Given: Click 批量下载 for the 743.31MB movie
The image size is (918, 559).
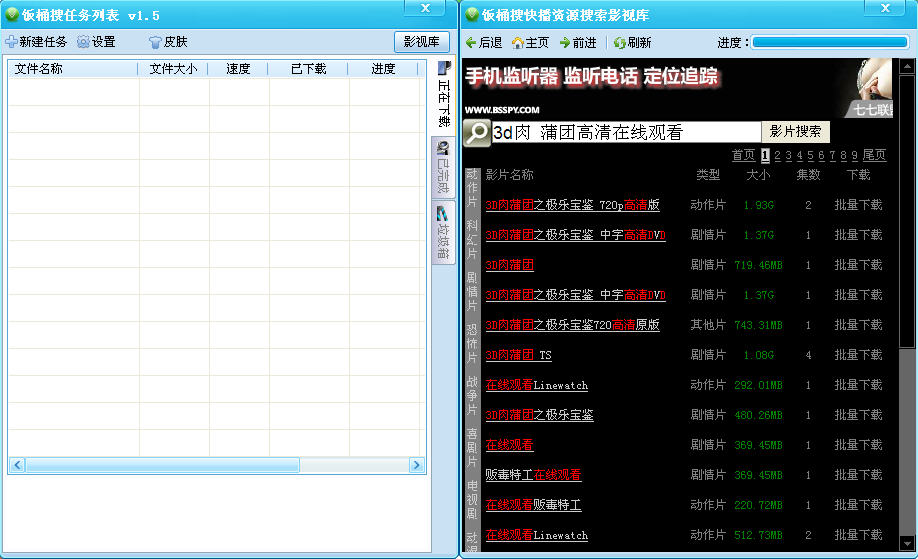Looking at the screenshot, I should click(858, 325).
